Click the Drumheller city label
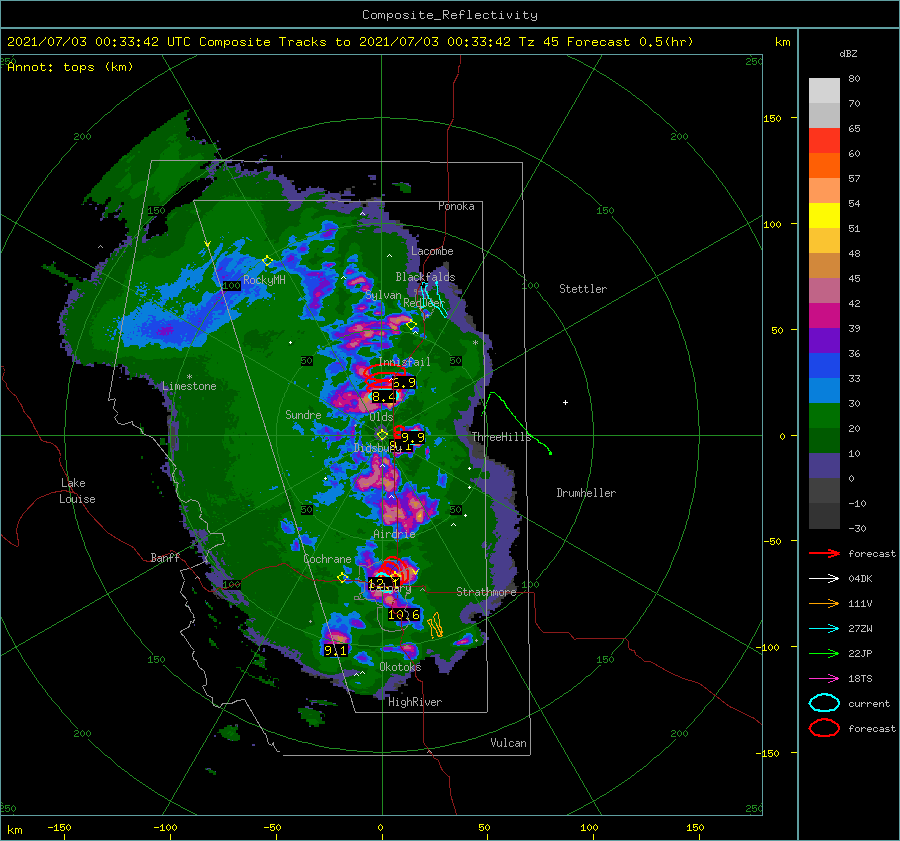The image size is (900, 841). tap(586, 493)
